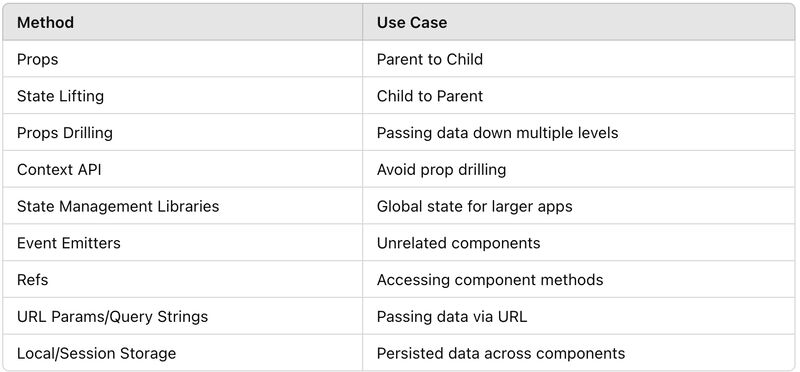Viewport: 800px width, 372px height.
Task: Click the Unrelated components text
Action: point(459,243)
